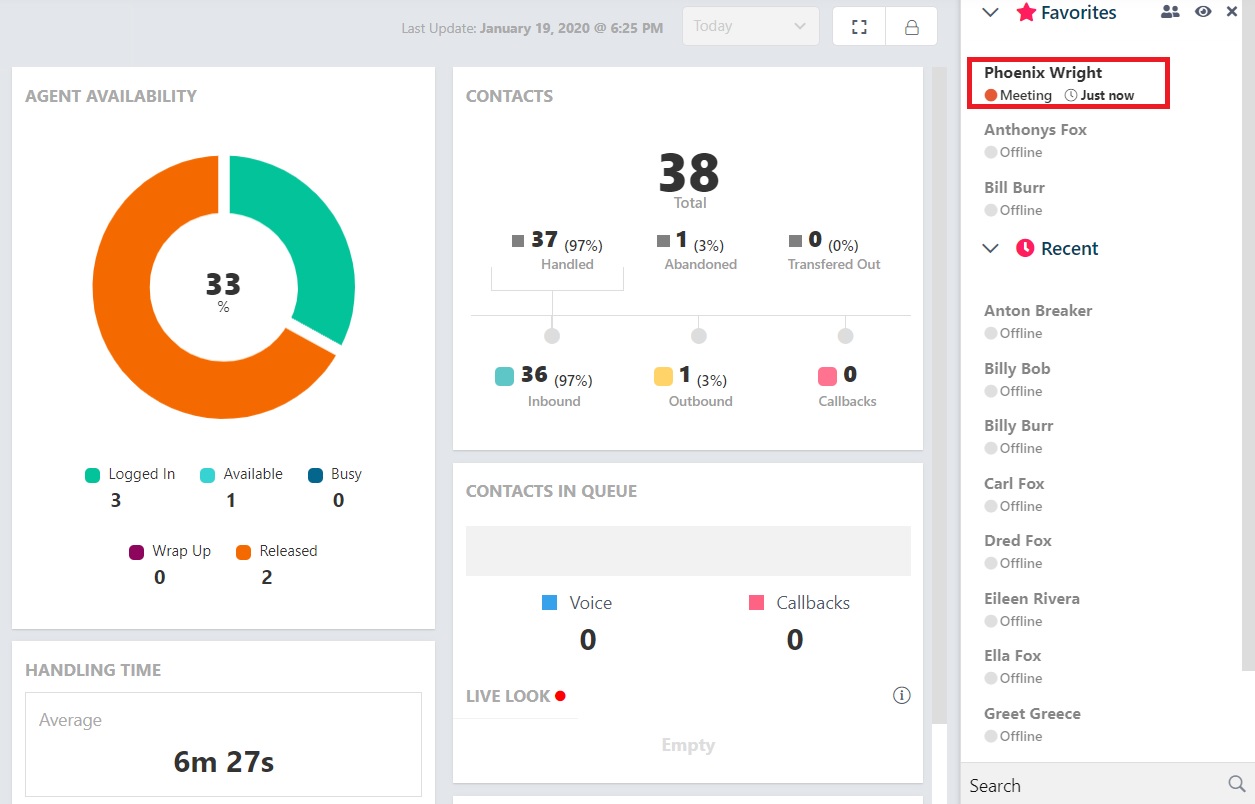
Task: Click the LIVE LOOK label
Action: [508, 696]
